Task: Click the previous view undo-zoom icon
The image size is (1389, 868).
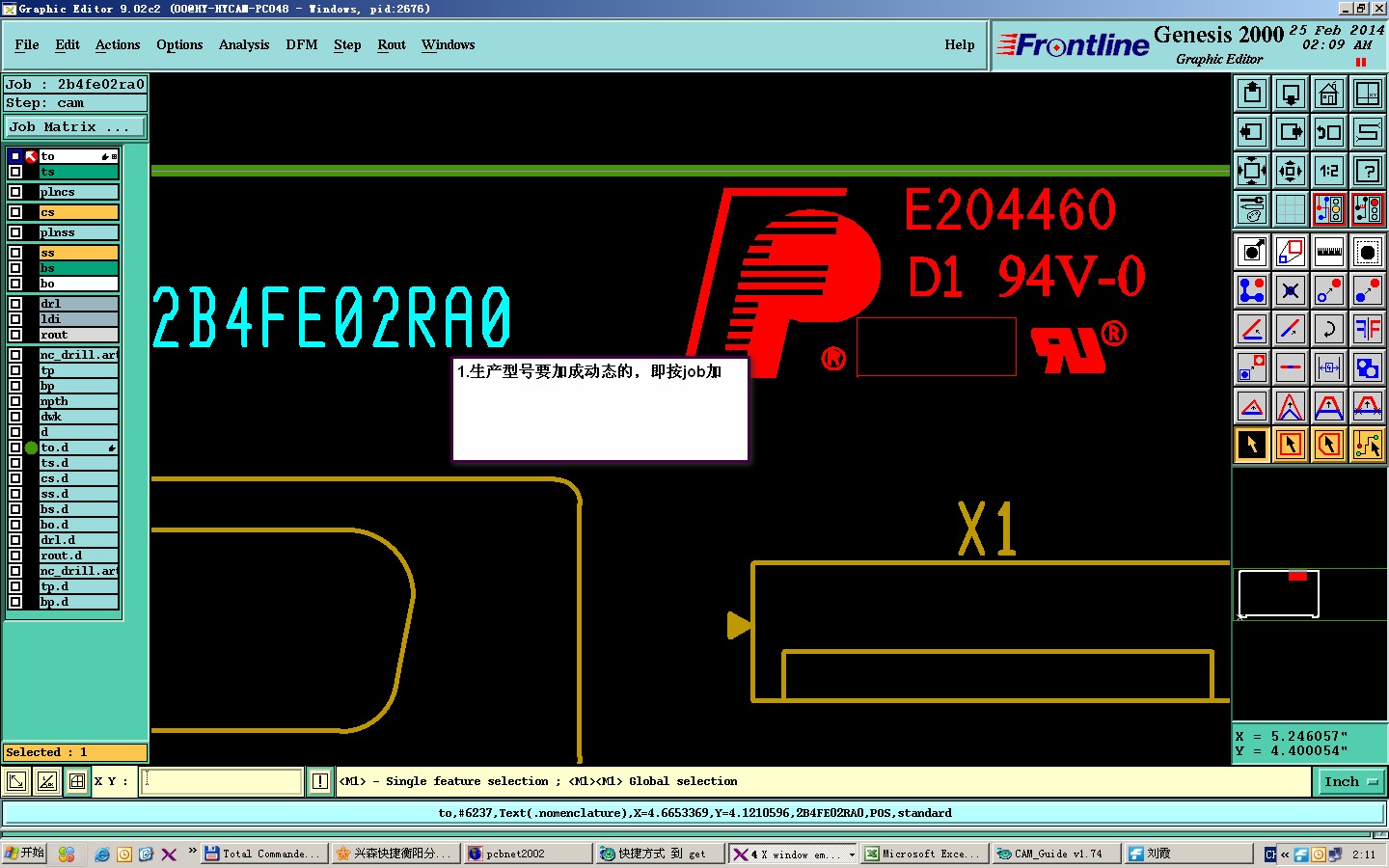Action: tap(1329, 132)
